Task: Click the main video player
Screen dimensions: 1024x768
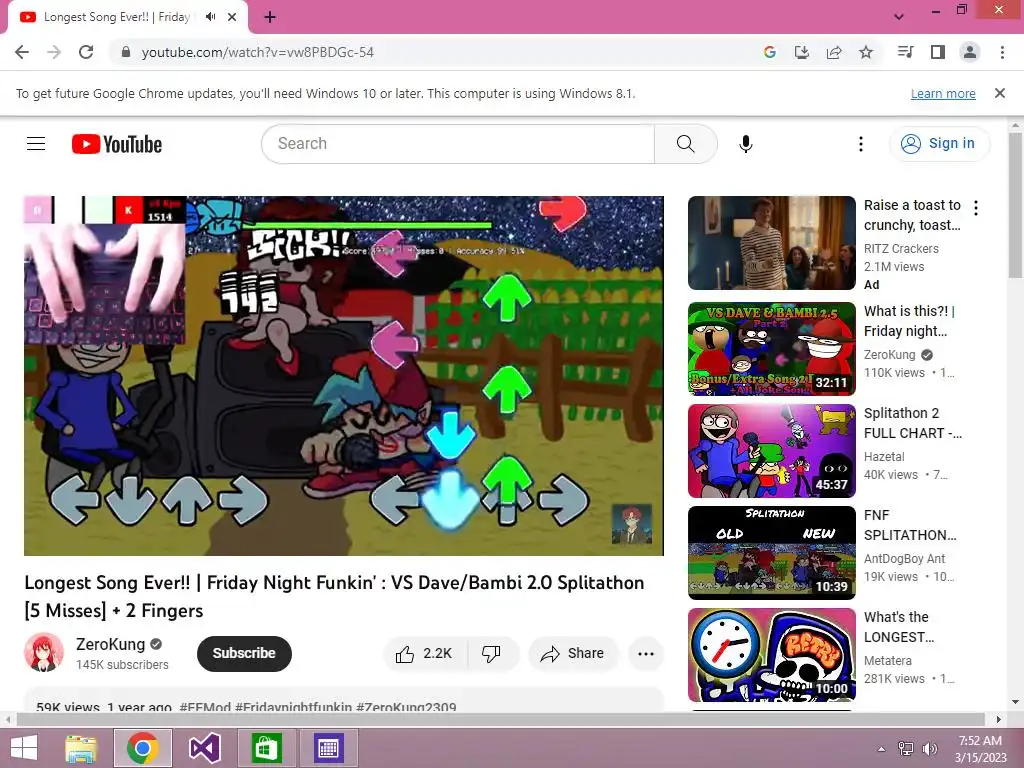Action: coord(344,376)
